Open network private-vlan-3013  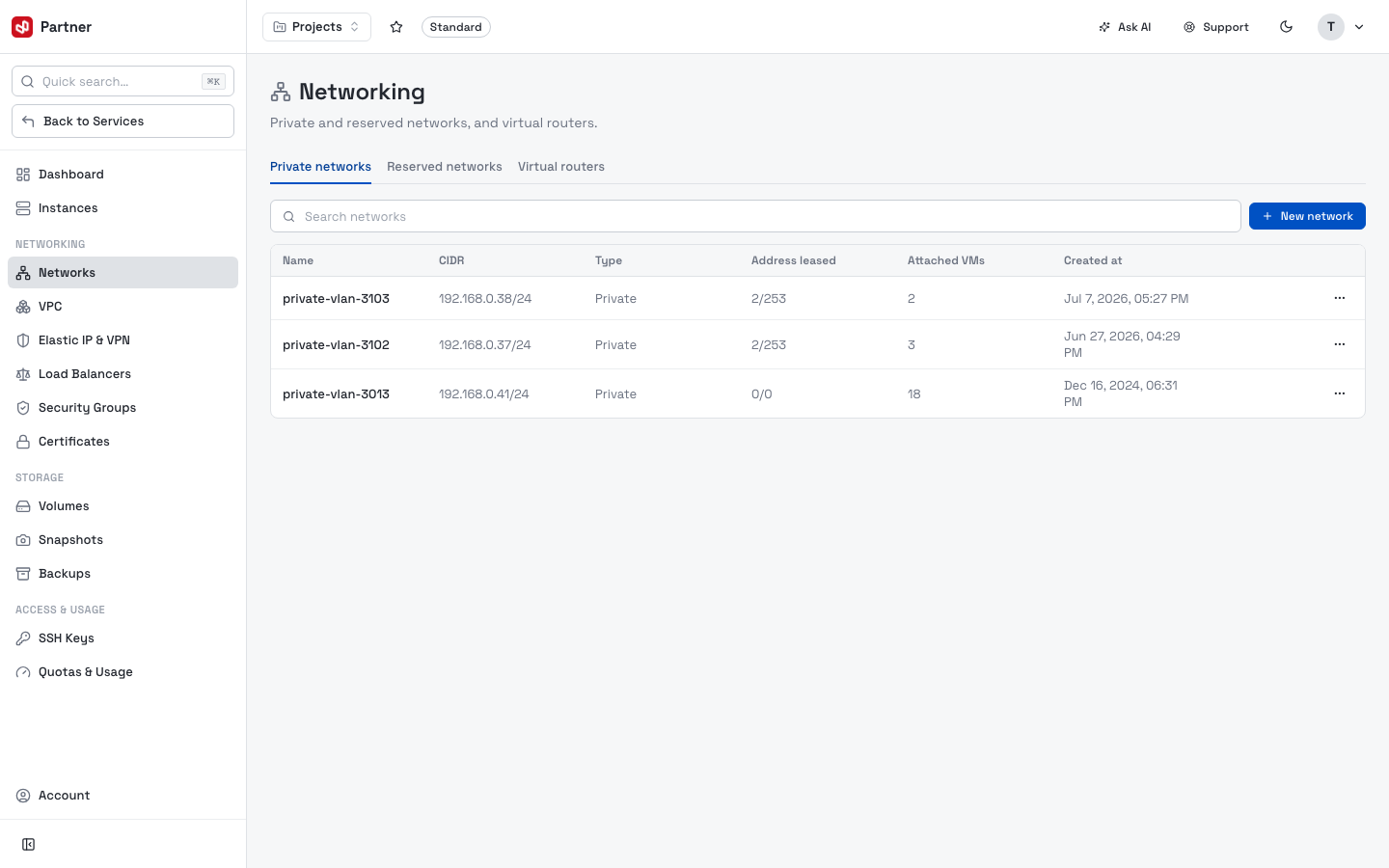(x=336, y=393)
